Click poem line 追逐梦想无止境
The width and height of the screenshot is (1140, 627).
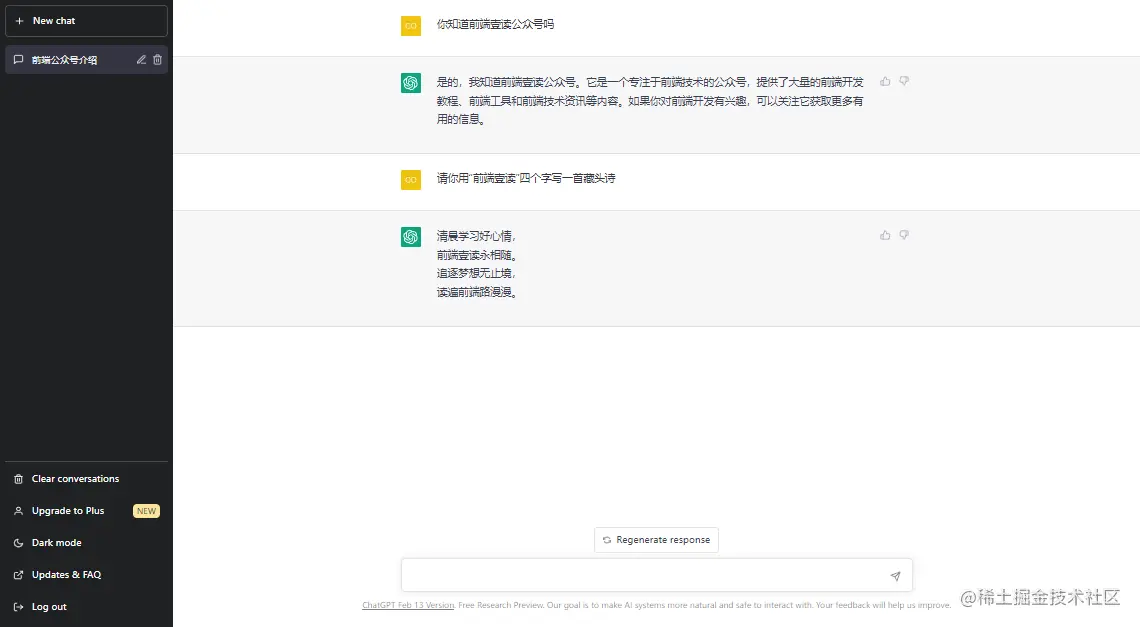tap(476, 273)
